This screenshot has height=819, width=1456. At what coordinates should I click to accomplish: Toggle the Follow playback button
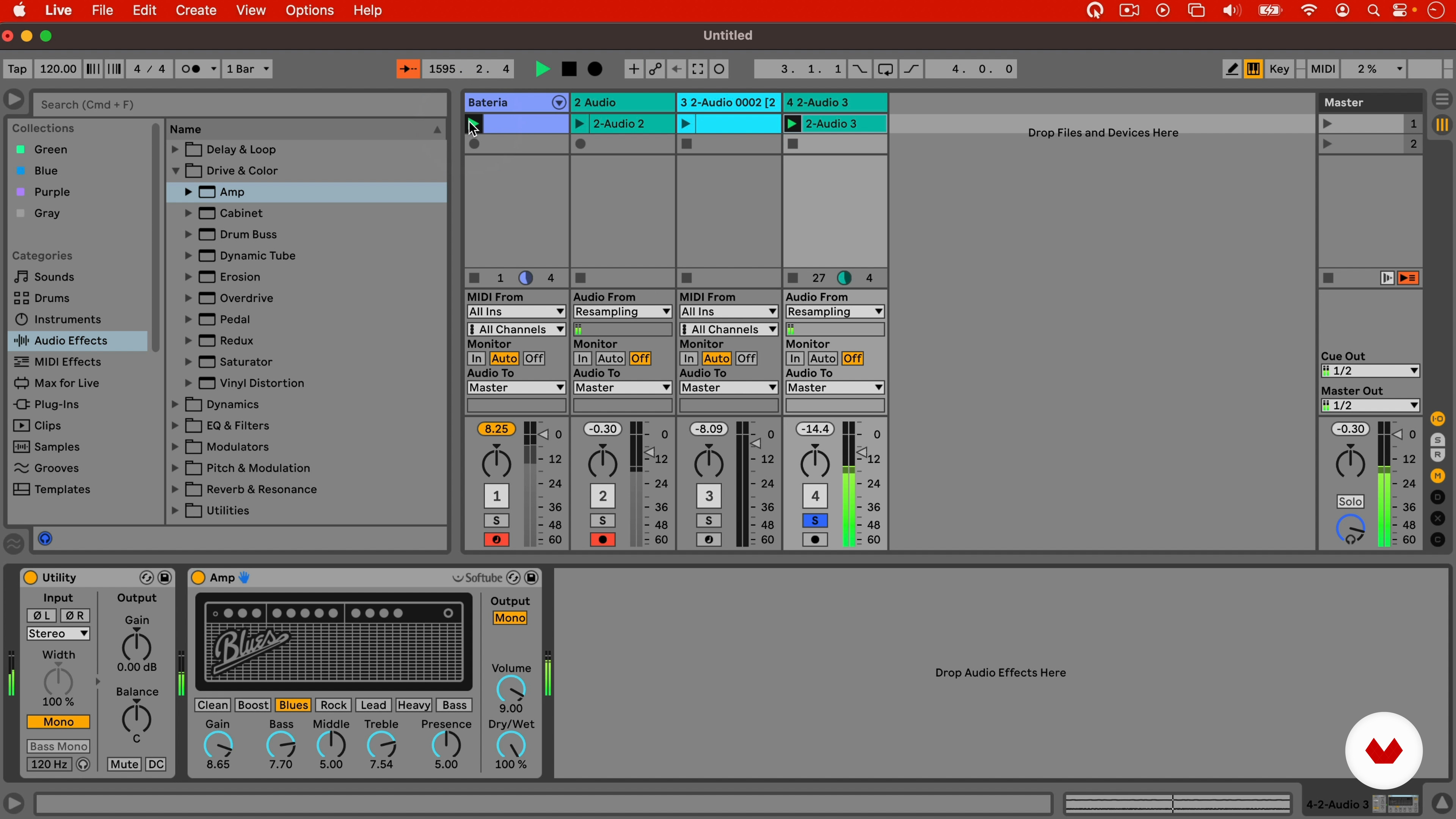pos(408,69)
